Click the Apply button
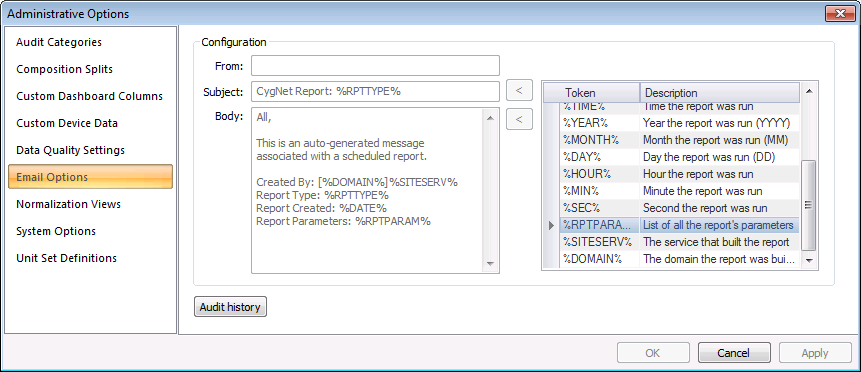Screen dimensions: 861x372 [x=815, y=353]
